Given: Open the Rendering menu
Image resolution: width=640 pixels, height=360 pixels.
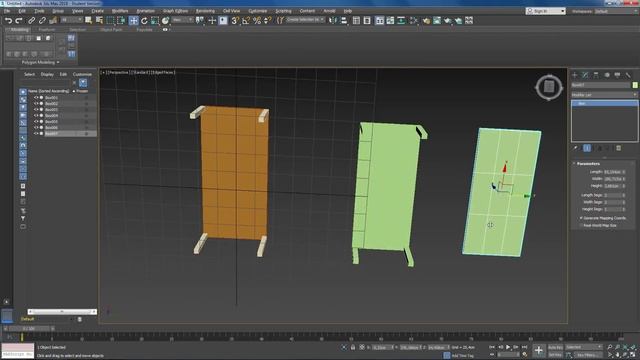Looking at the screenshot, I should pos(205,11).
